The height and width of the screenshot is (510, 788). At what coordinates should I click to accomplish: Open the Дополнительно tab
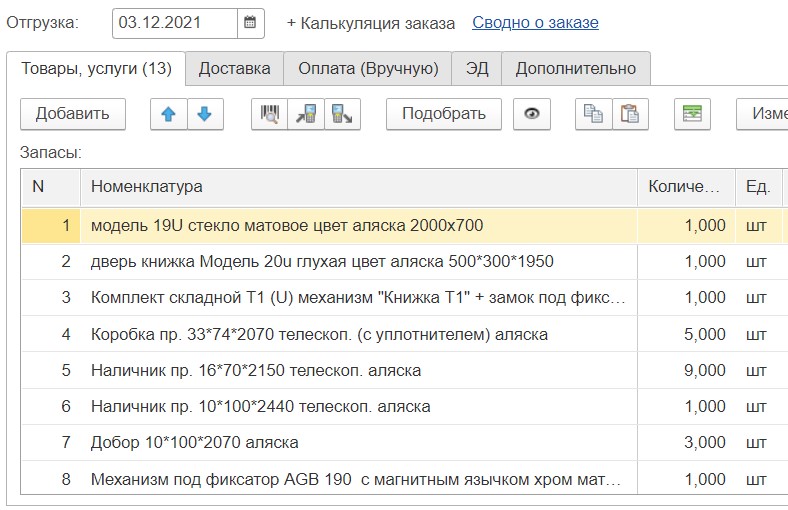575,69
